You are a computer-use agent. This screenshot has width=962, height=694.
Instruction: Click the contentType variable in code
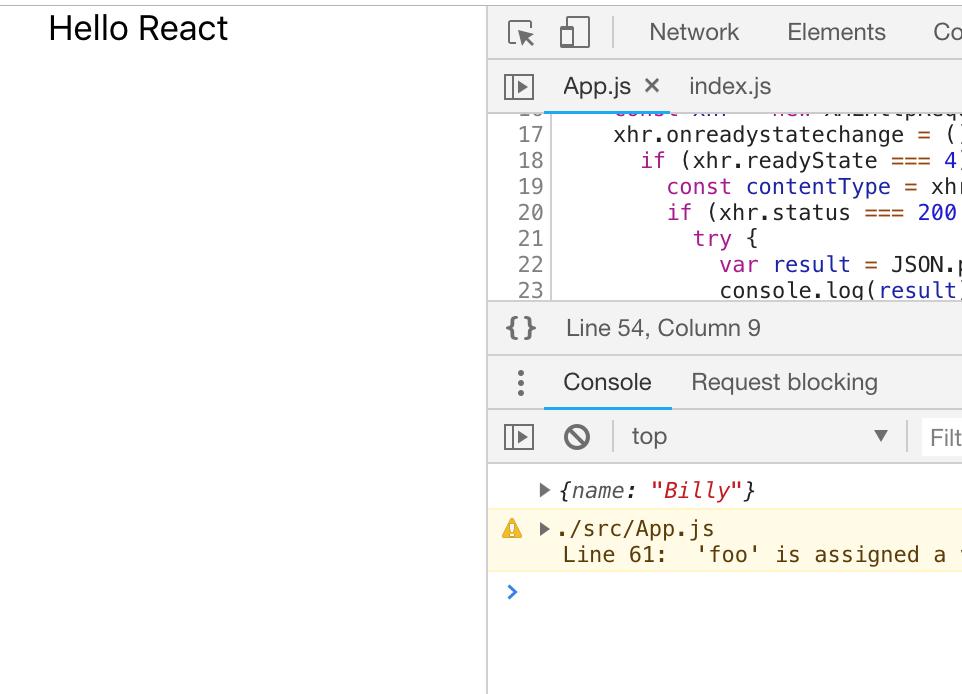818,187
